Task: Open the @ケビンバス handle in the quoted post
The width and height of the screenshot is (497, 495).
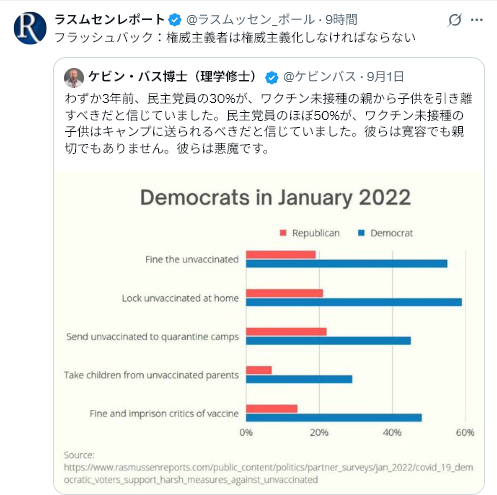Action: [319, 77]
